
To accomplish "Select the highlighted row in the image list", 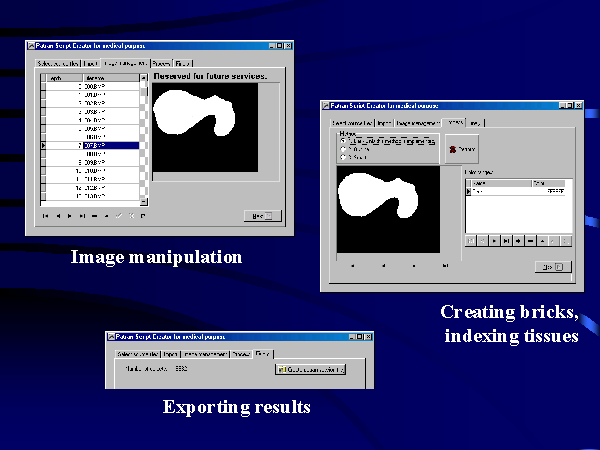I will click(110, 146).
